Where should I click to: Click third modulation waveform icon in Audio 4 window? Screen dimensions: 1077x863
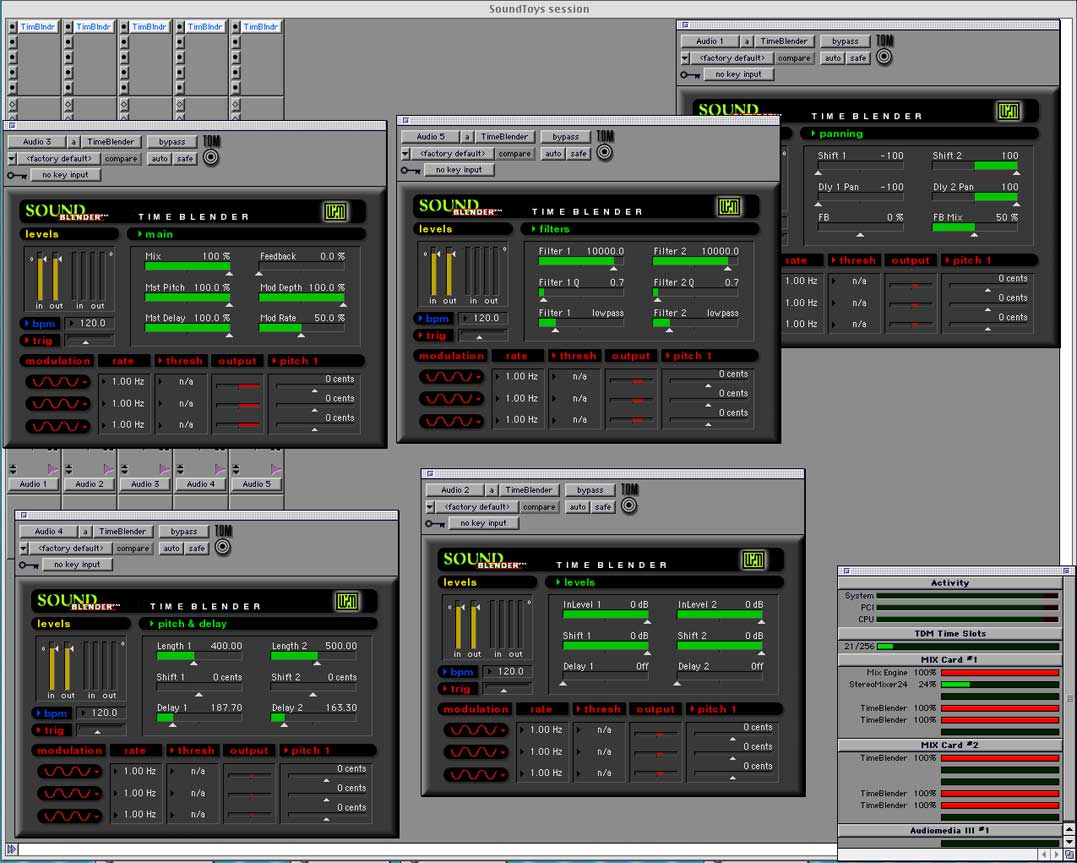tap(69, 814)
